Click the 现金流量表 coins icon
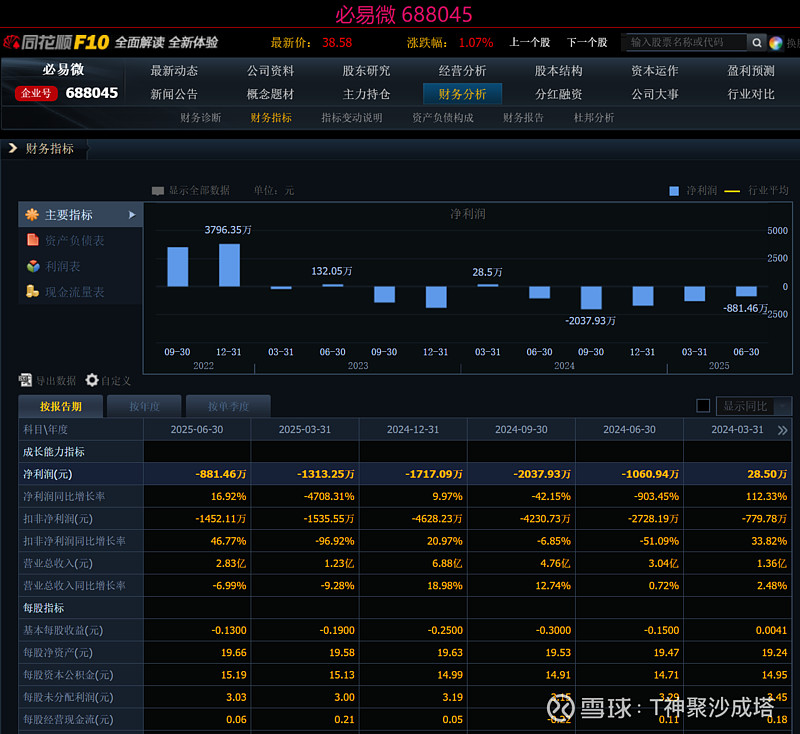 pyautogui.click(x=32, y=291)
